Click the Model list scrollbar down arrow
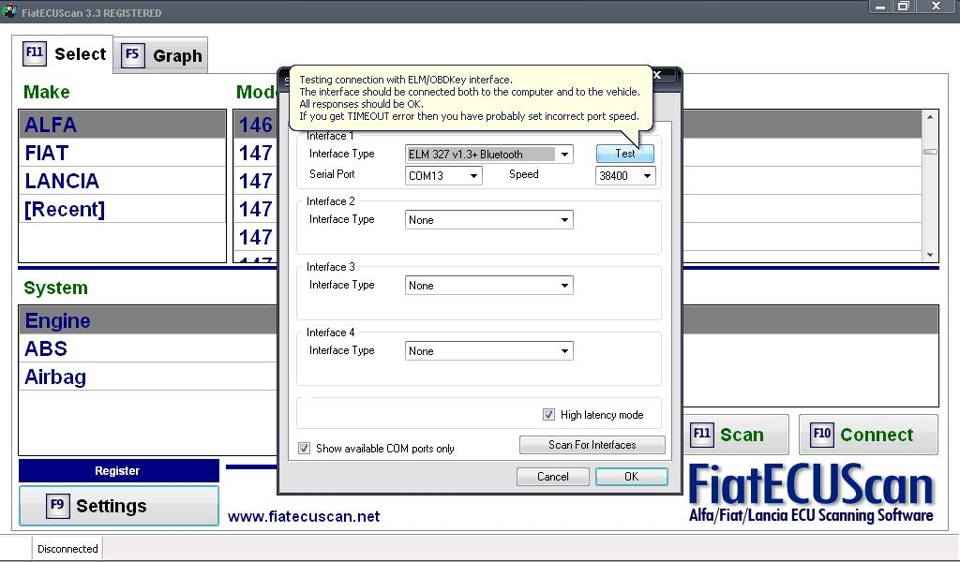The height and width of the screenshot is (562, 960). pyautogui.click(x=930, y=255)
